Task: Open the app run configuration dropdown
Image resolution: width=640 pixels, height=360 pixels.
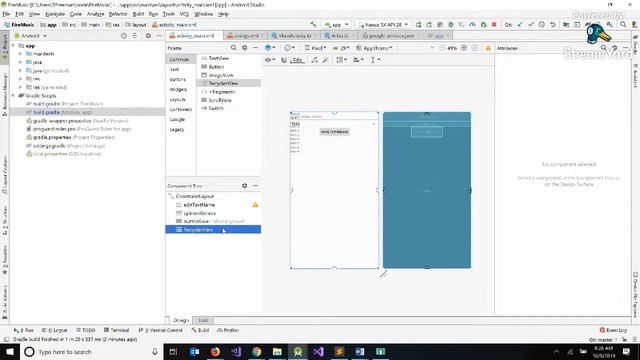Action: [x=336, y=24]
